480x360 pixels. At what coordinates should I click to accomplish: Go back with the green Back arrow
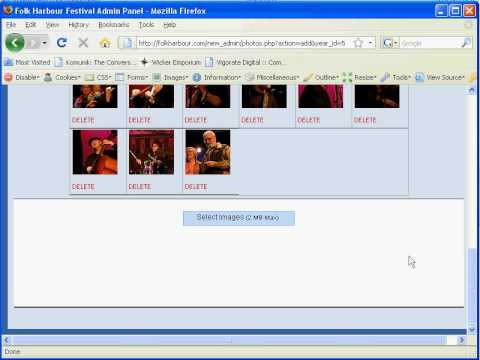pyautogui.click(x=15, y=43)
